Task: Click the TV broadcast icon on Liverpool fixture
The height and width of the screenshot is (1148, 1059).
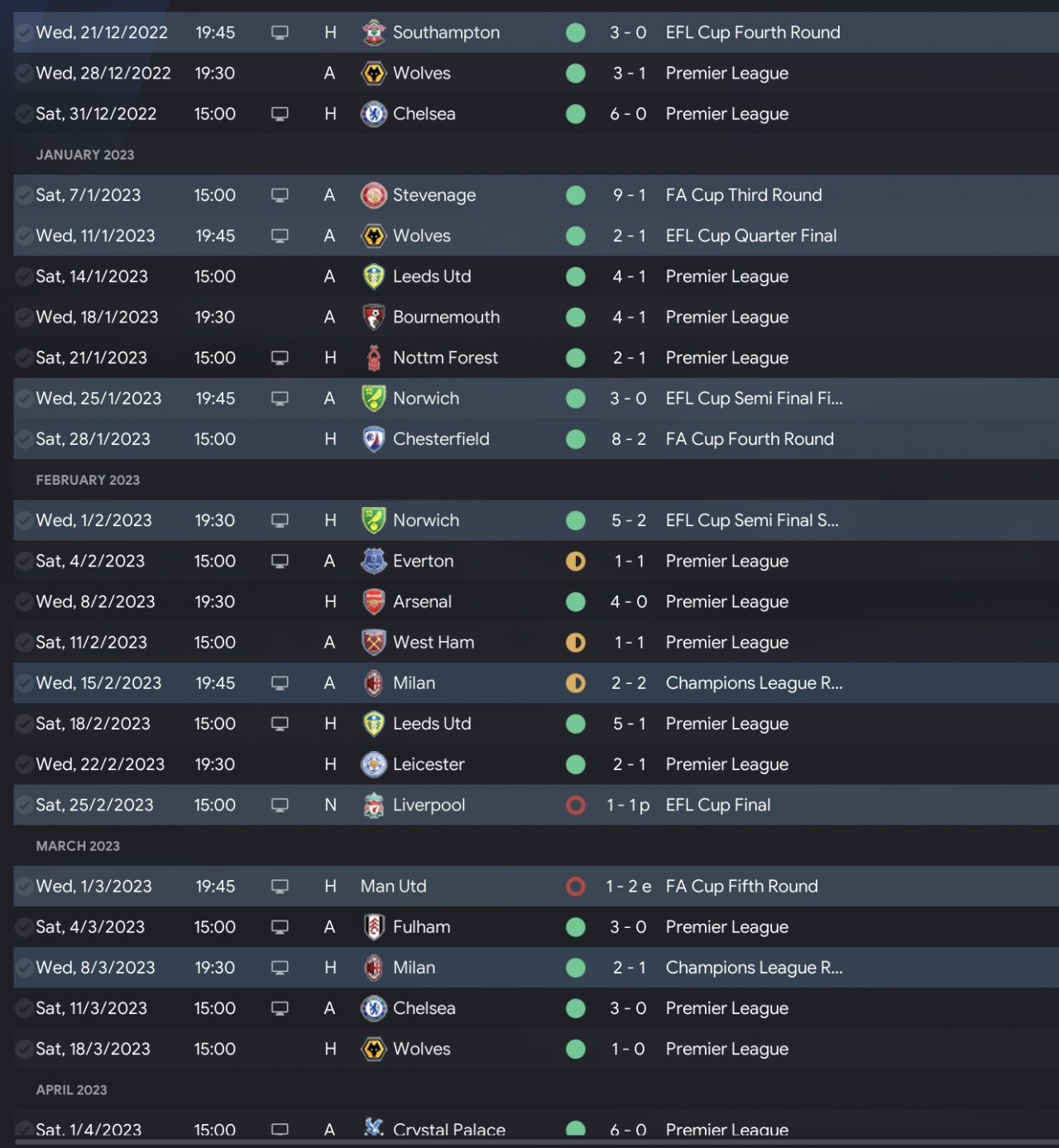Action: [280, 806]
